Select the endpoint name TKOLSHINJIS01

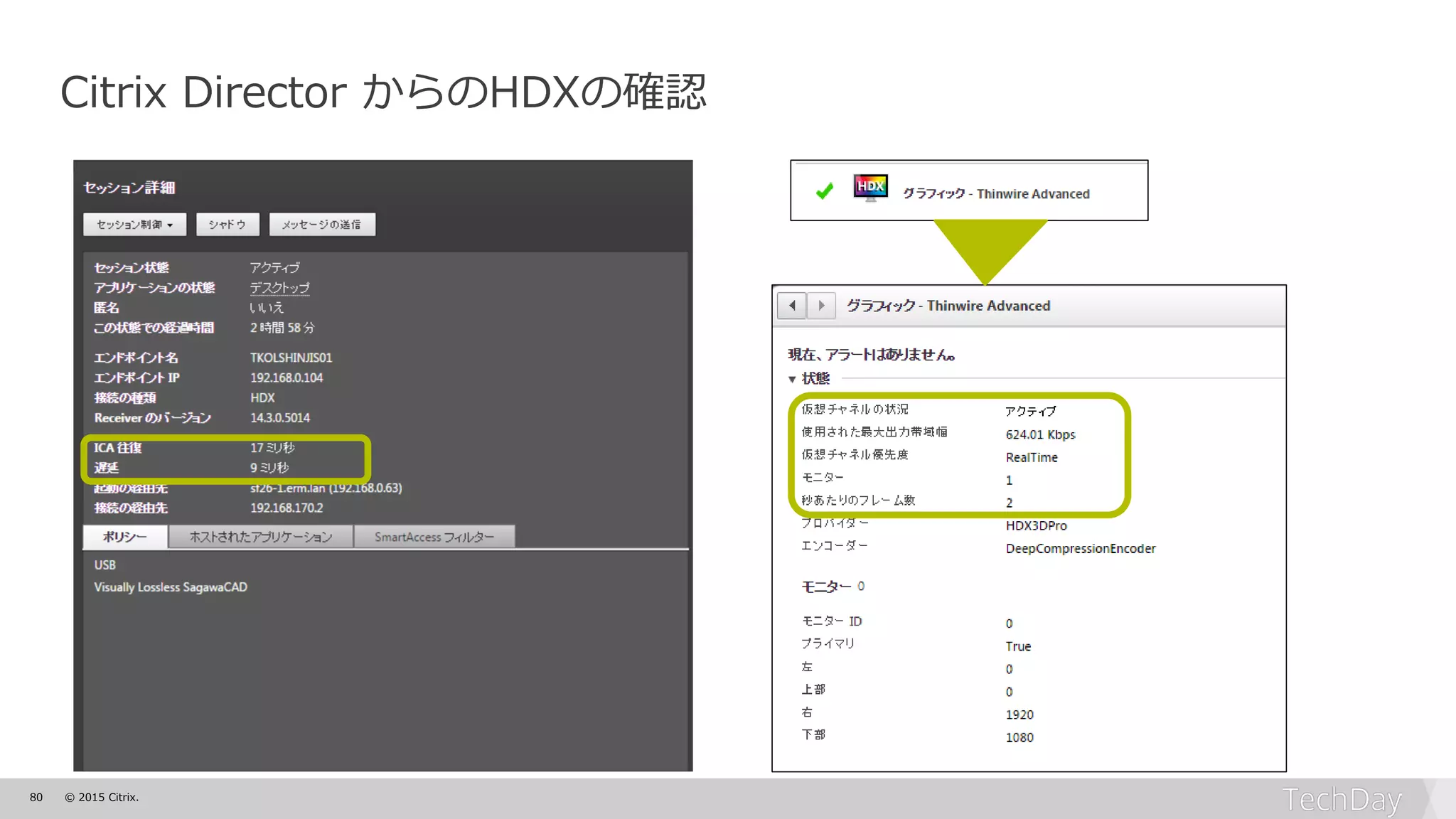pyautogui.click(x=291, y=358)
